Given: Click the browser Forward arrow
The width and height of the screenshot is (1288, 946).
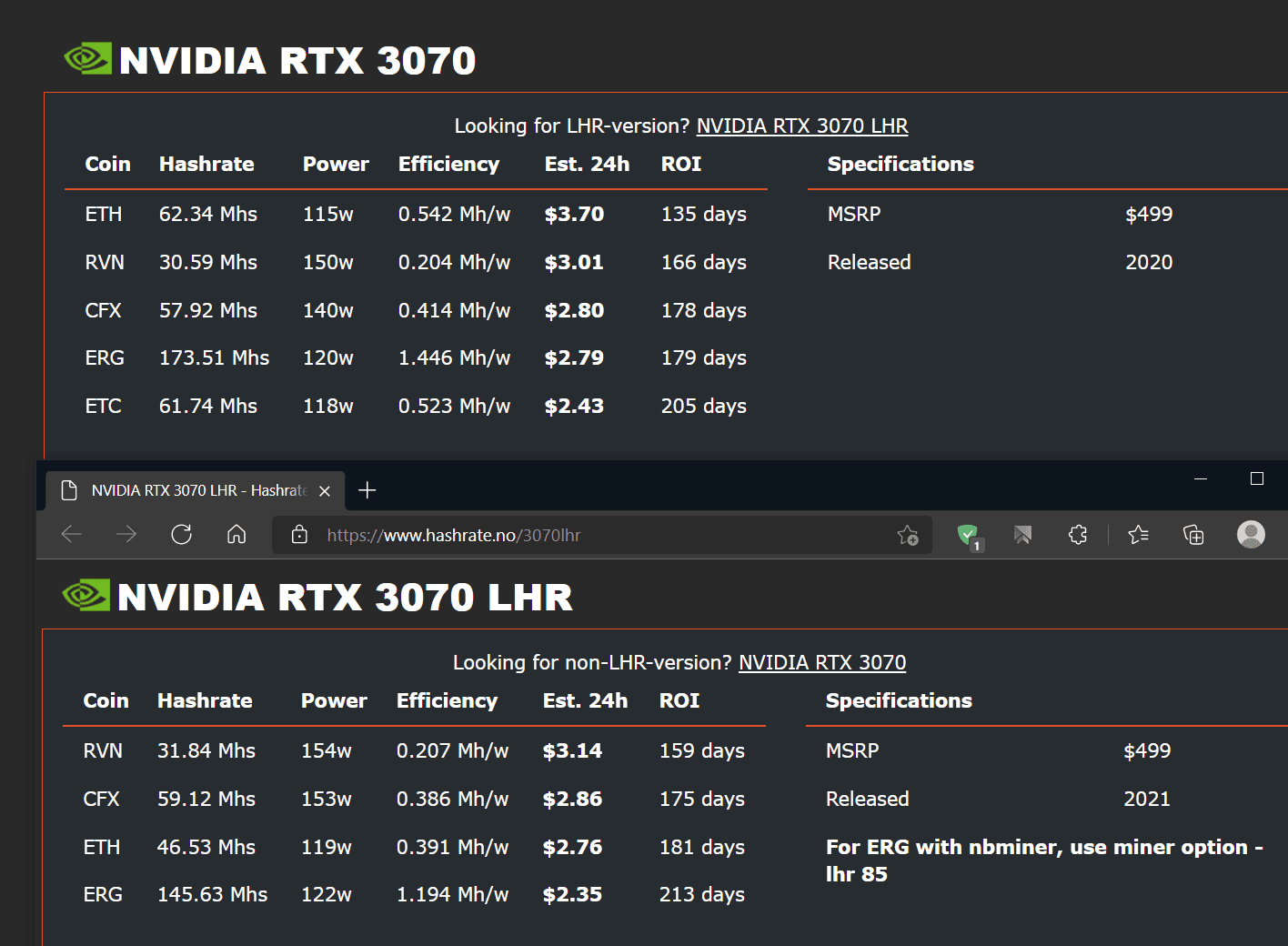Looking at the screenshot, I should [126, 534].
